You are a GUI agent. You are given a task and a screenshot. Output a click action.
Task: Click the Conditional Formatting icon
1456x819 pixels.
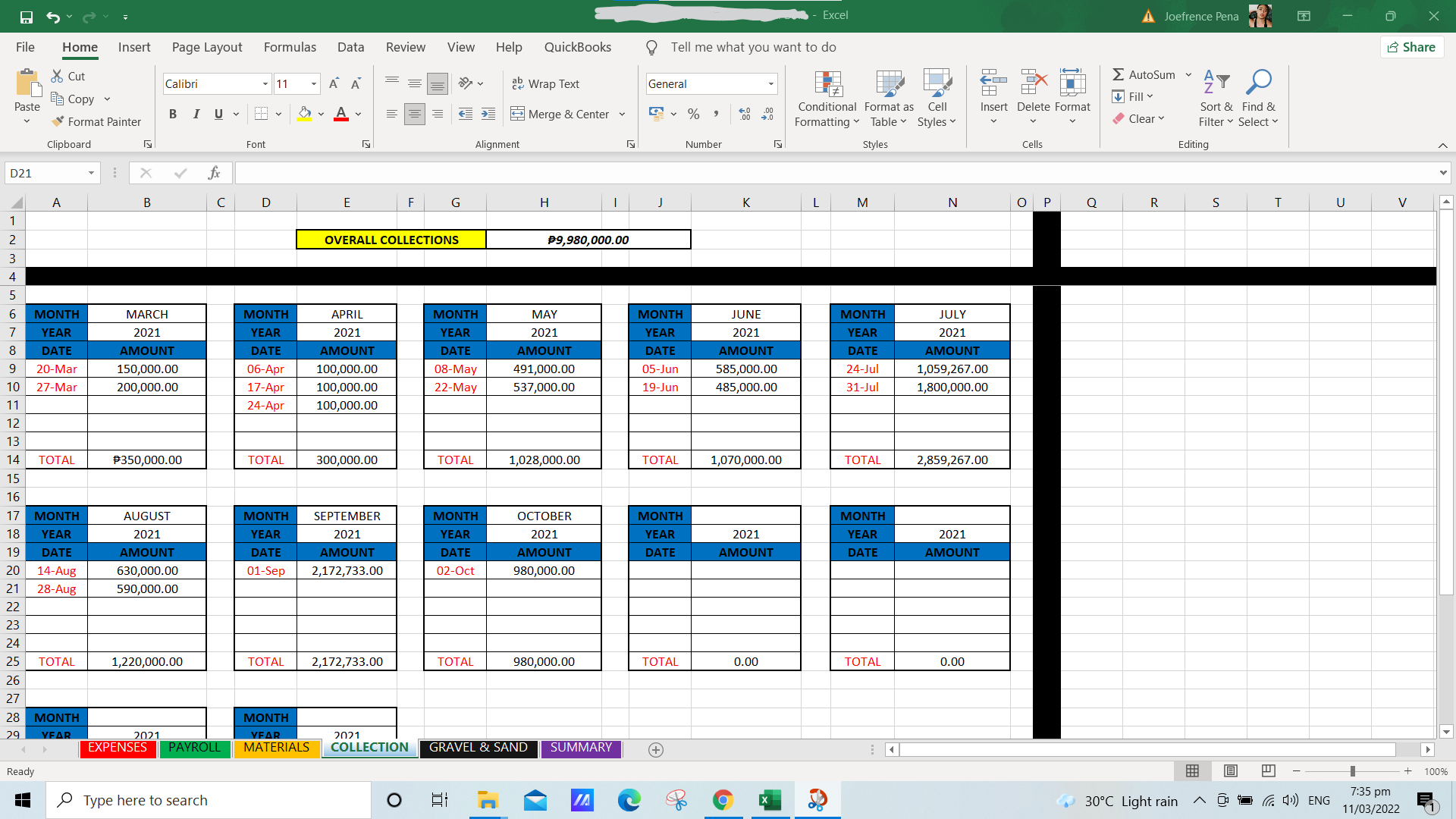pyautogui.click(x=827, y=83)
